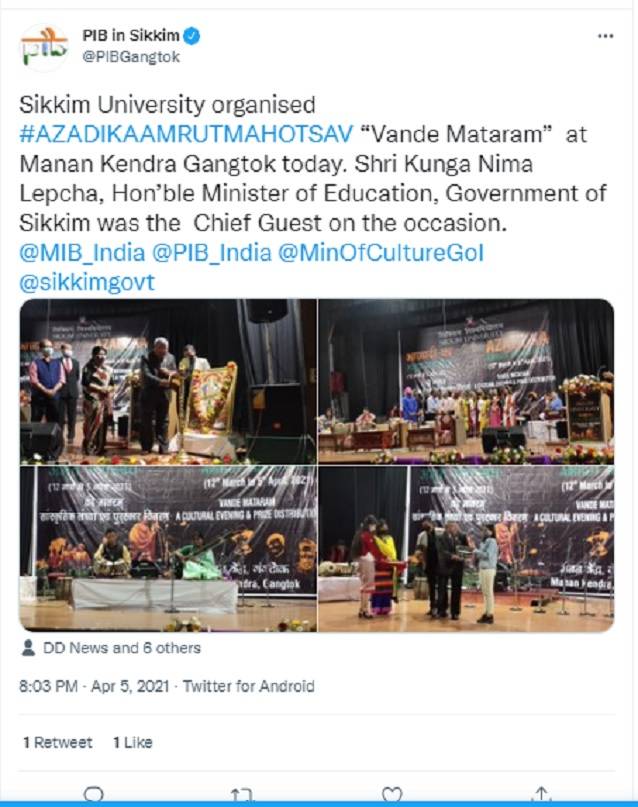The image size is (638, 807).
Task: Open the @sikkimgovt mention
Action: pos(87,283)
